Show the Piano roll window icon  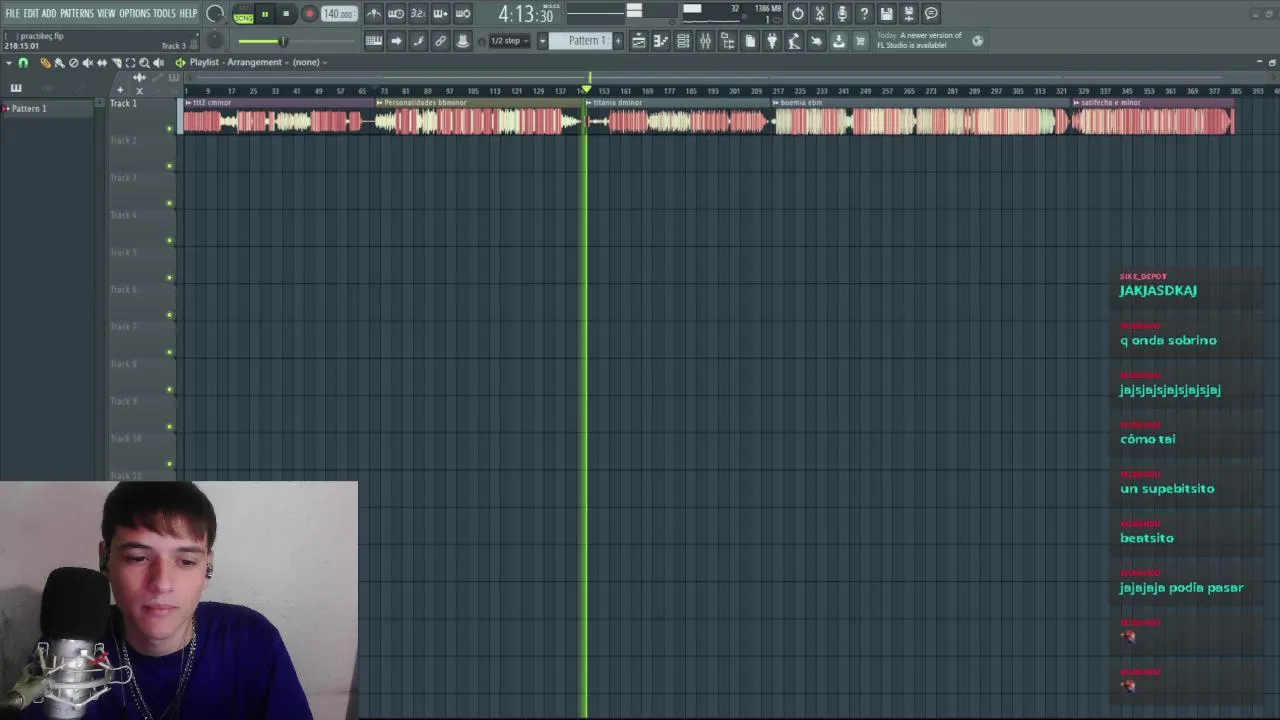[661, 41]
